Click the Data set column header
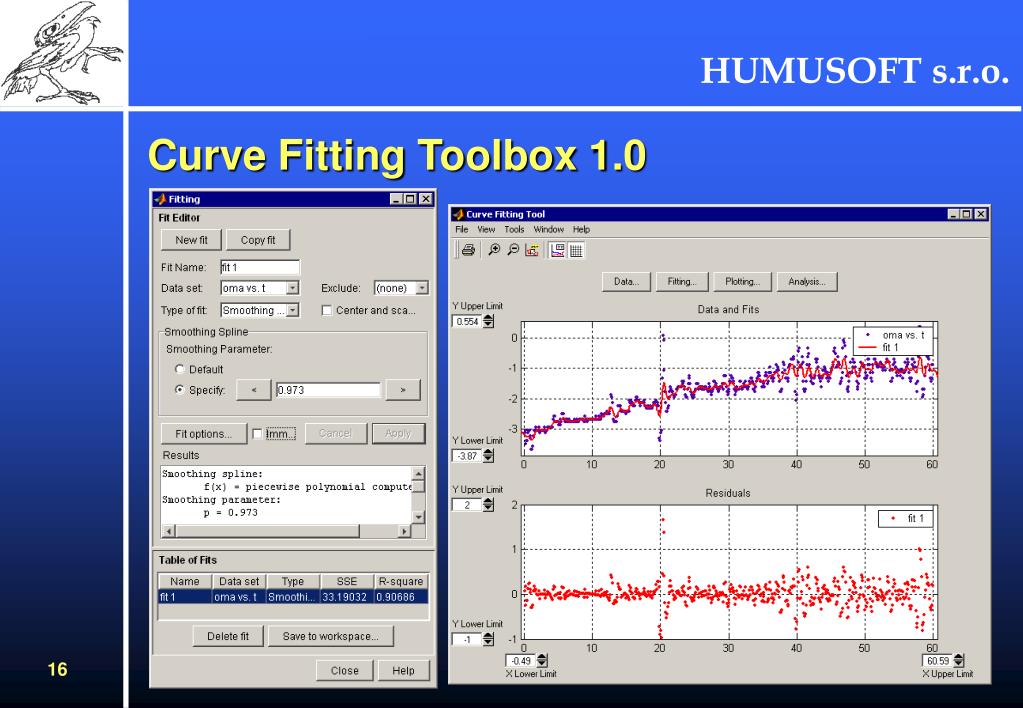The height and width of the screenshot is (708, 1023). (x=239, y=581)
